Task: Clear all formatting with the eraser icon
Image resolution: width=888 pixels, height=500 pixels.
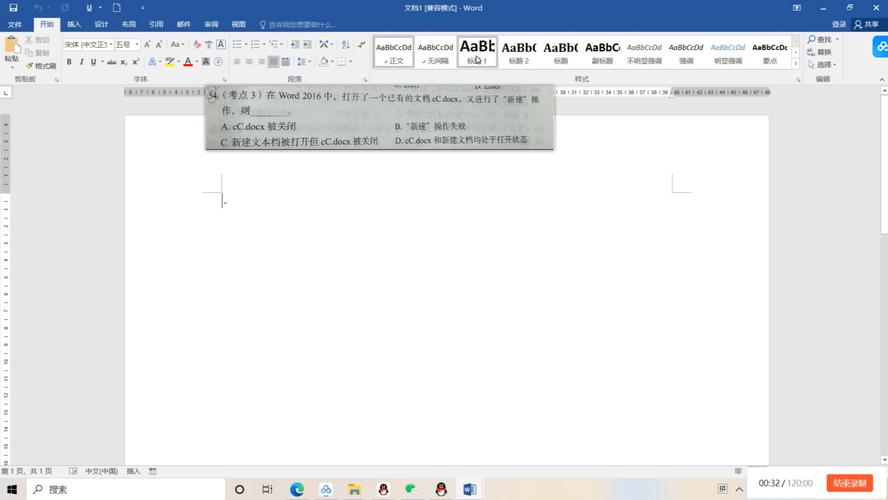Action: 197,44
